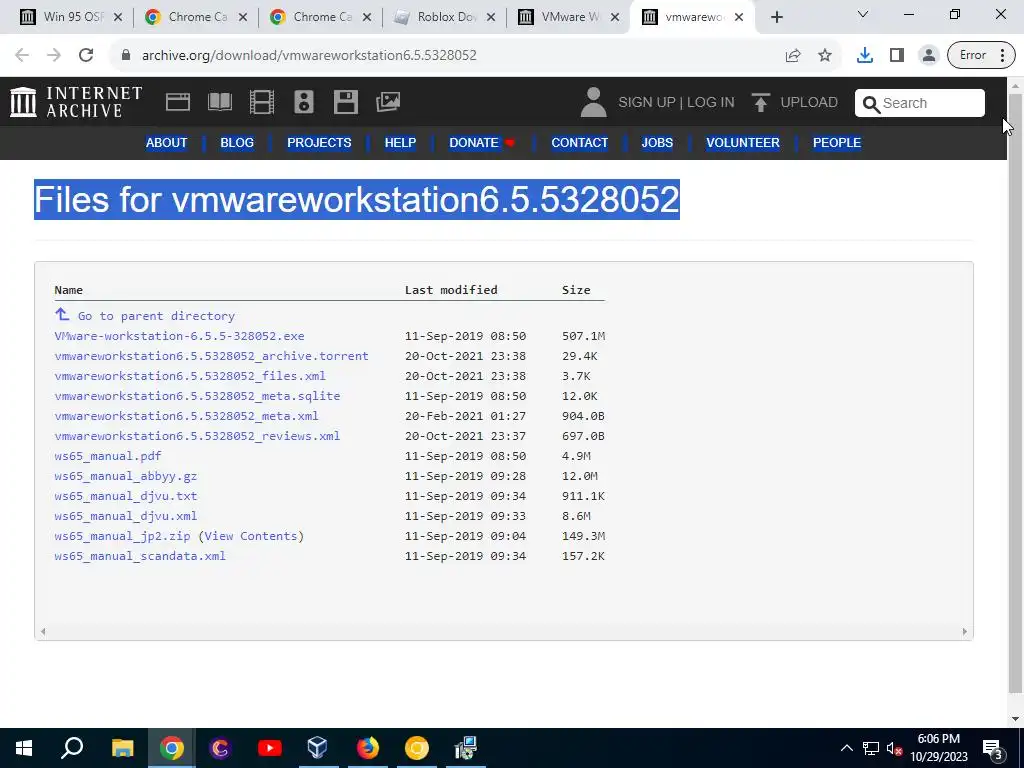This screenshot has width=1024, height=768.
Task: Go back with browser back arrow
Action: [x=22, y=55]
